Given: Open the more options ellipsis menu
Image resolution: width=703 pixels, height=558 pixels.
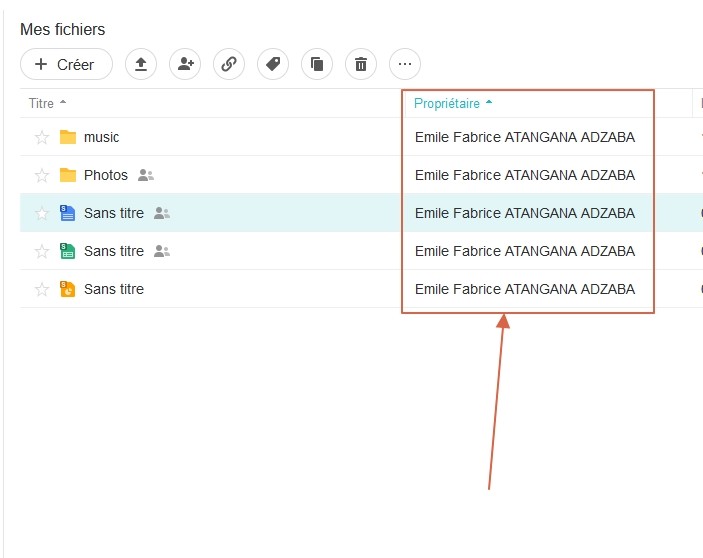Looking at the screenshot, I should click(x=405, y=64).
